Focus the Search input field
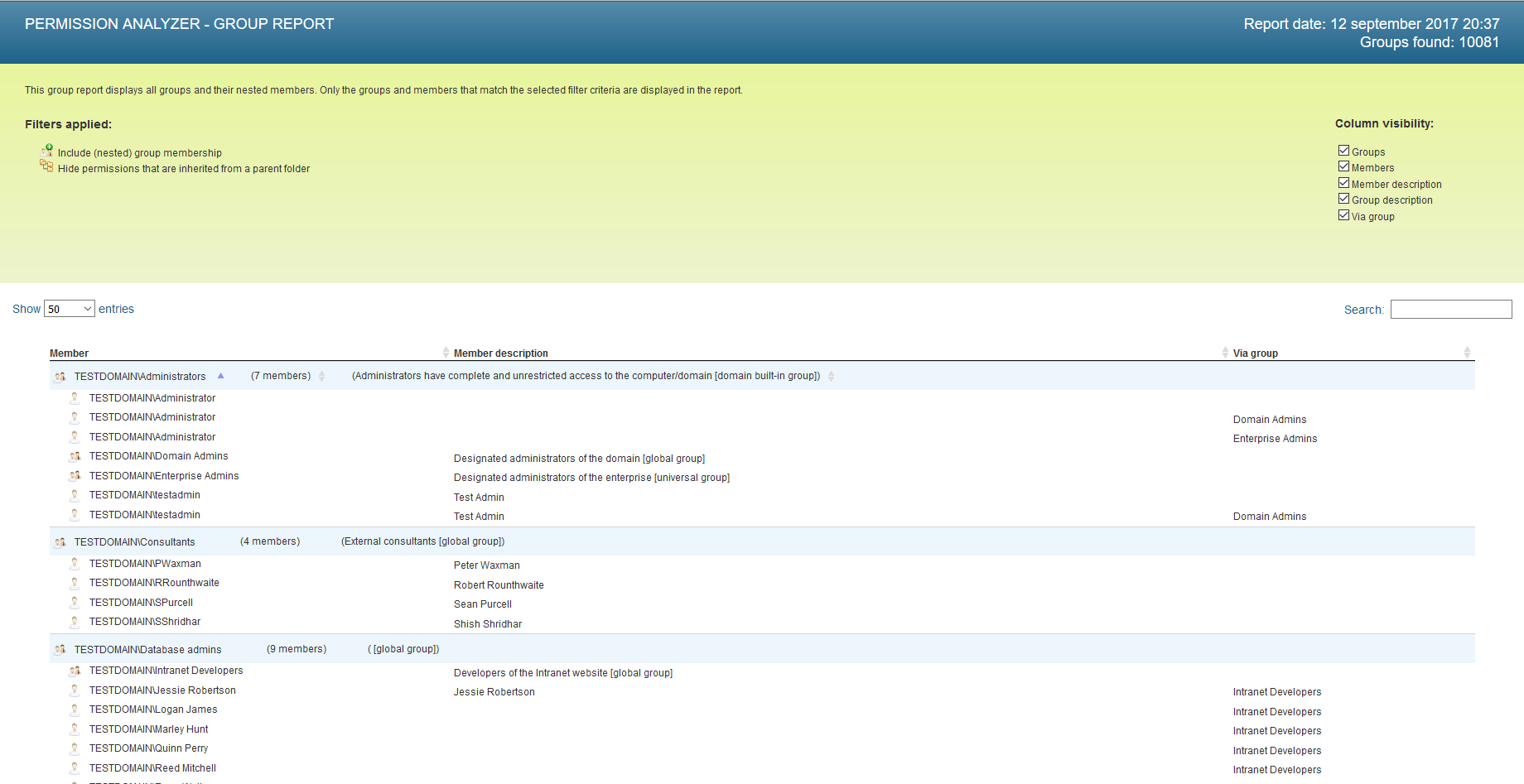1524x784 pixels. click(x=1451, y=310)
